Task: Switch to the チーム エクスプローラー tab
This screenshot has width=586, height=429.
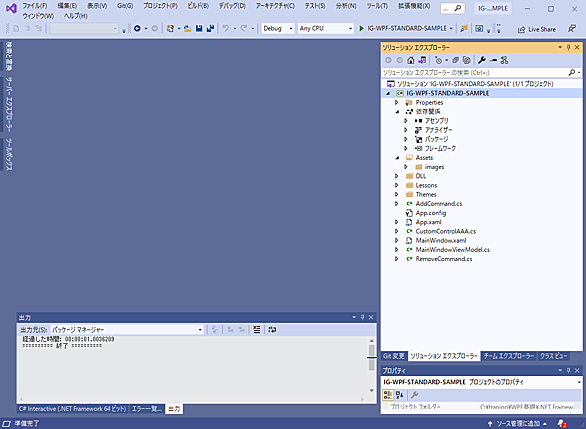Action: click(508, 356)
